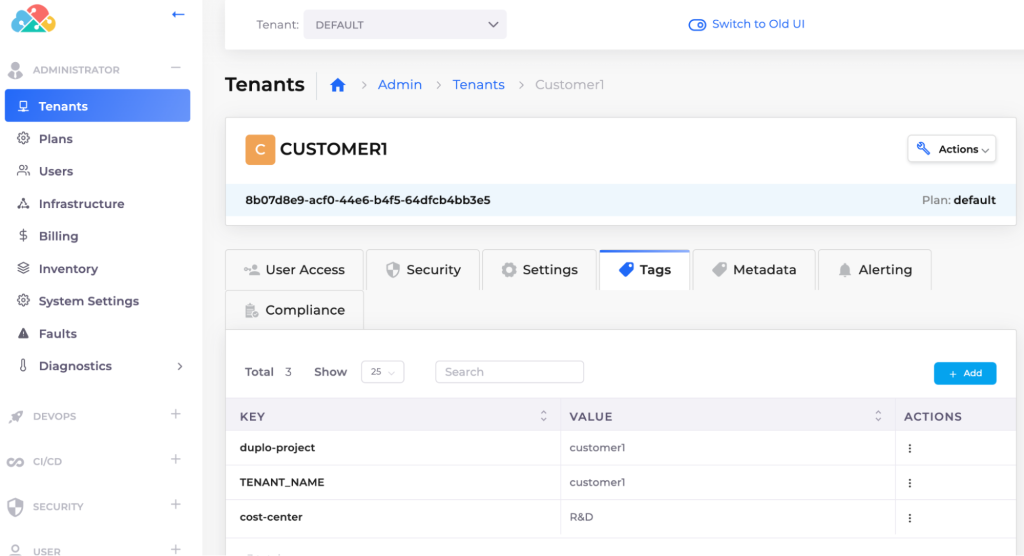
Task: Collapse the Administrator sidebar section
Action: tap(175, 68)
